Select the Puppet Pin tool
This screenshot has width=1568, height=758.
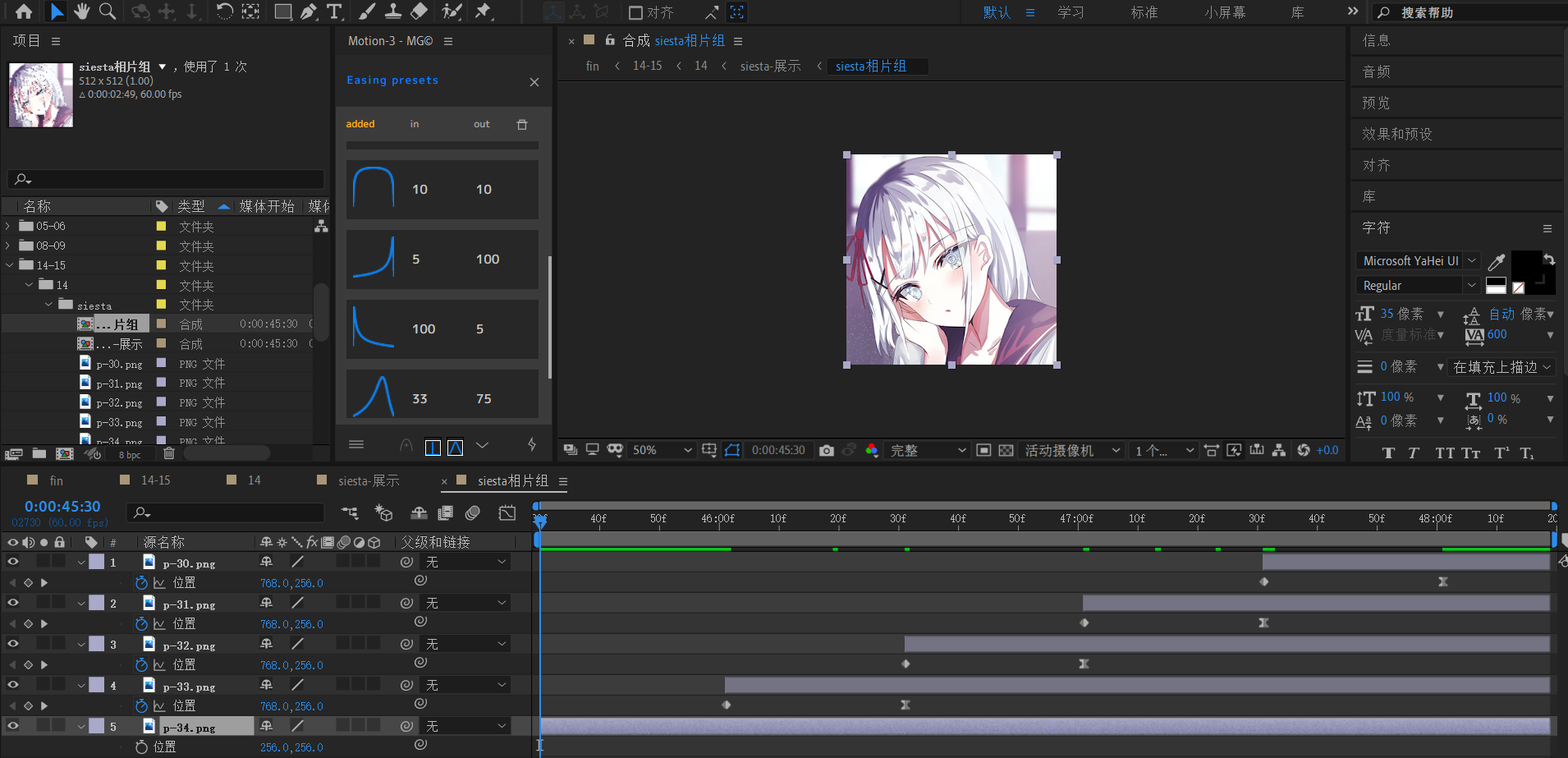484,11
